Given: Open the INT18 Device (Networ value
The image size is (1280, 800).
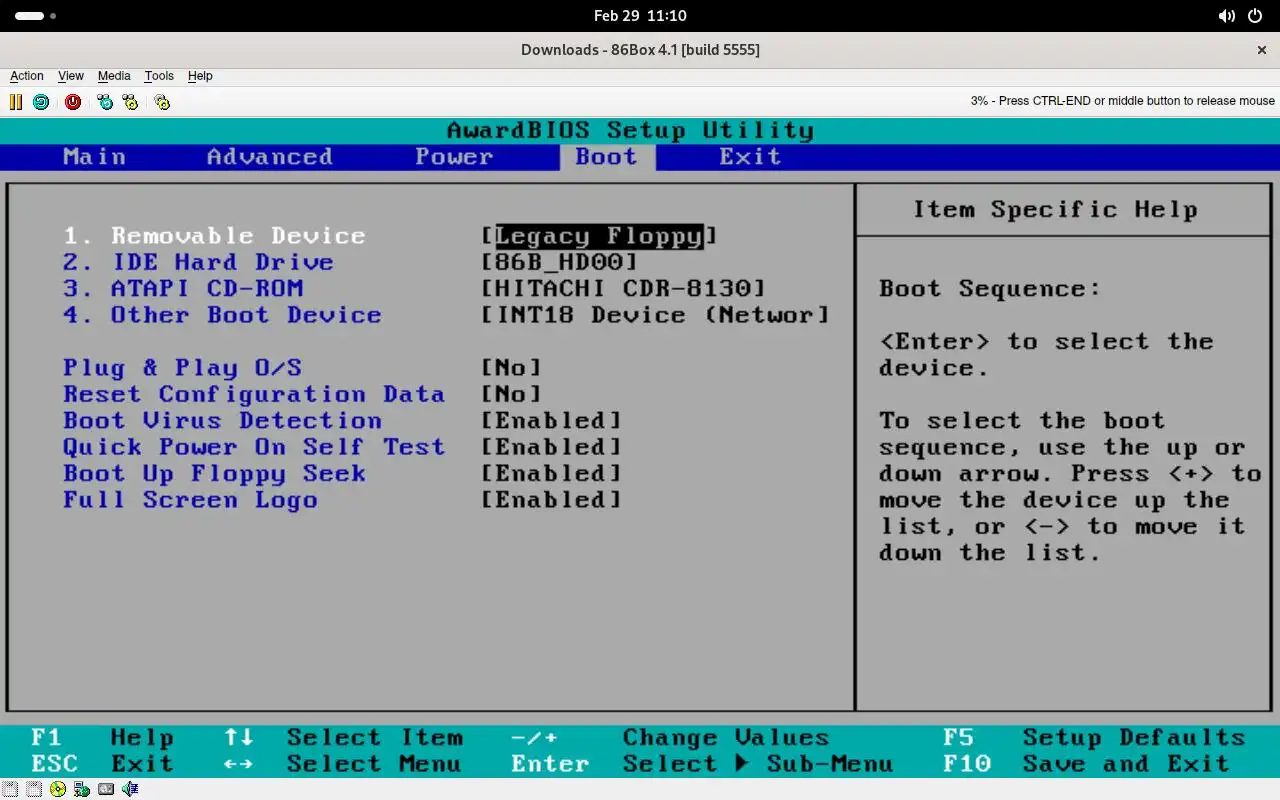Looking at the screenshot, I should click(655, 315).
